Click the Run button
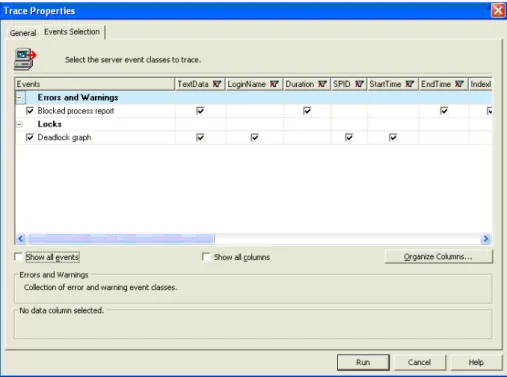This screenshot has height=377, width=507. (x=363, y=362)
